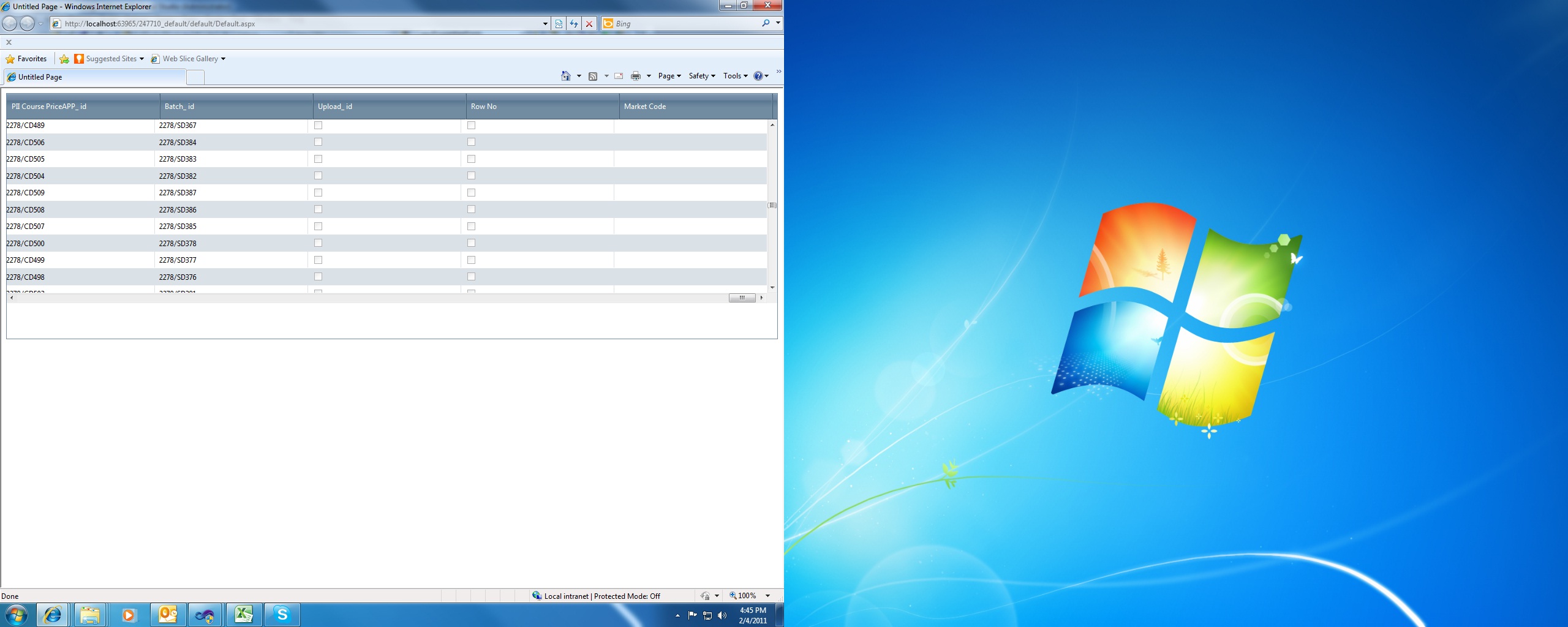Screen dimensions: 1568x627
Task: Sort by PII Course PriceAPP_id column header
Action: pos(83,107)
